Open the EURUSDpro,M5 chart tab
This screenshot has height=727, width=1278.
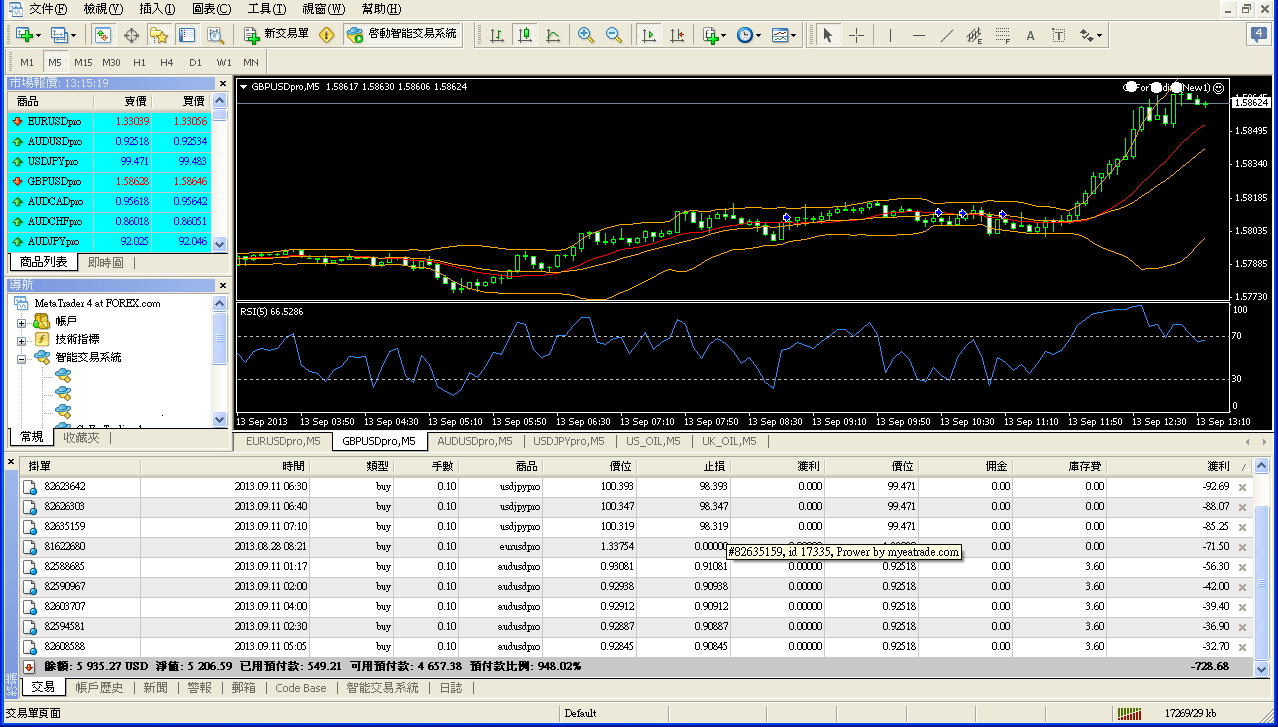pos(283,441)
